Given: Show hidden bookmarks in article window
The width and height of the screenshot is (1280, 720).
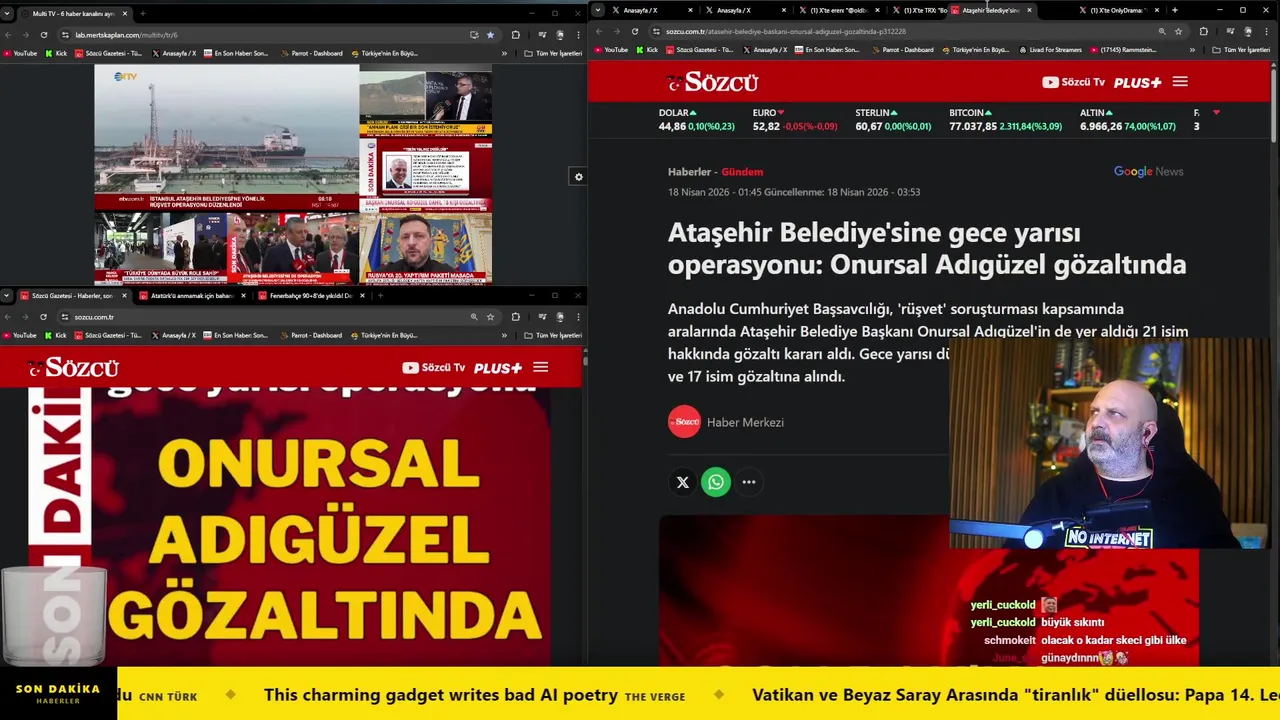Looking at the screenshot, I should pyautogui.click(x=1192, y=49).
